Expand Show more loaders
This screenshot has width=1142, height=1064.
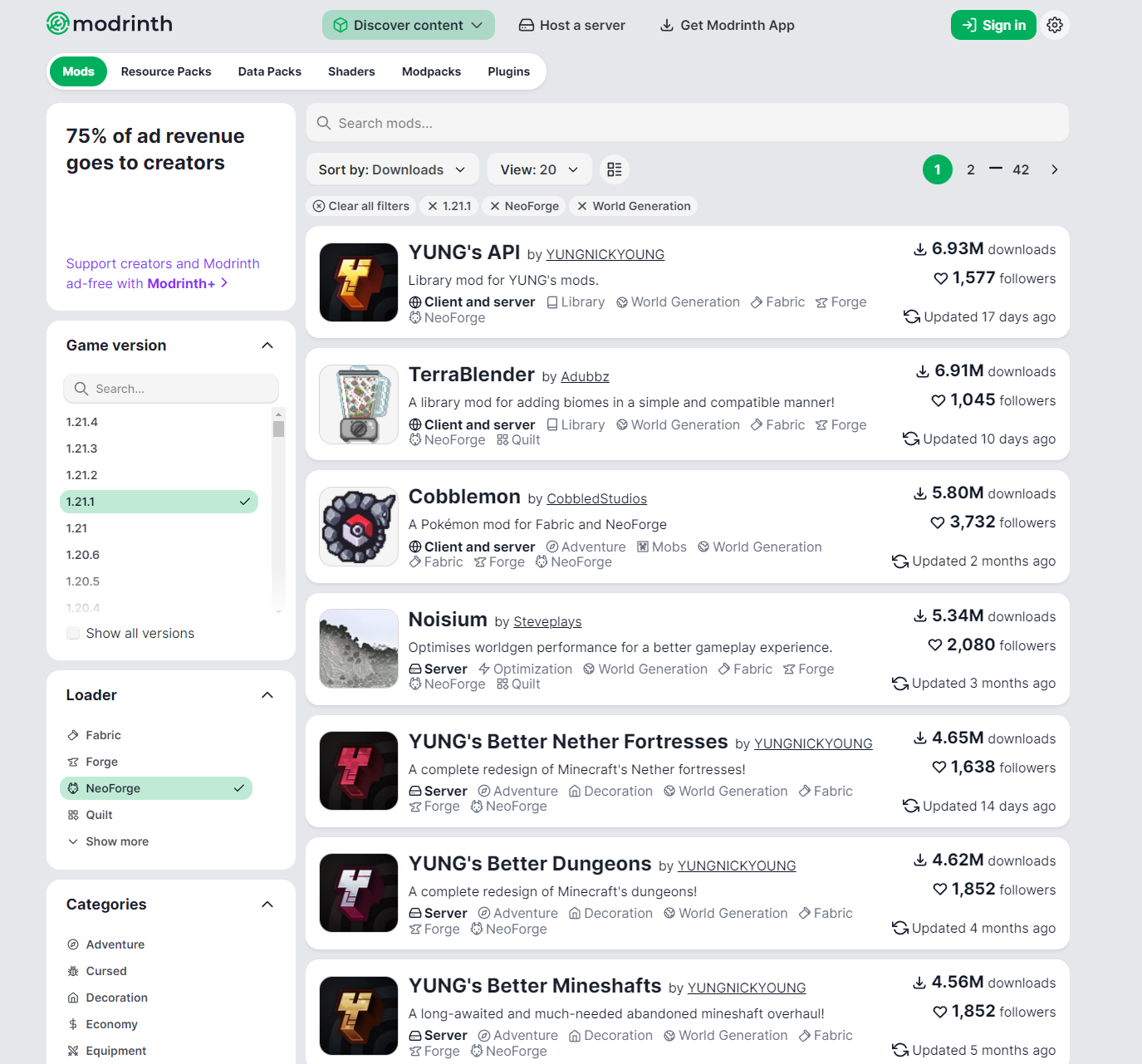109,841
